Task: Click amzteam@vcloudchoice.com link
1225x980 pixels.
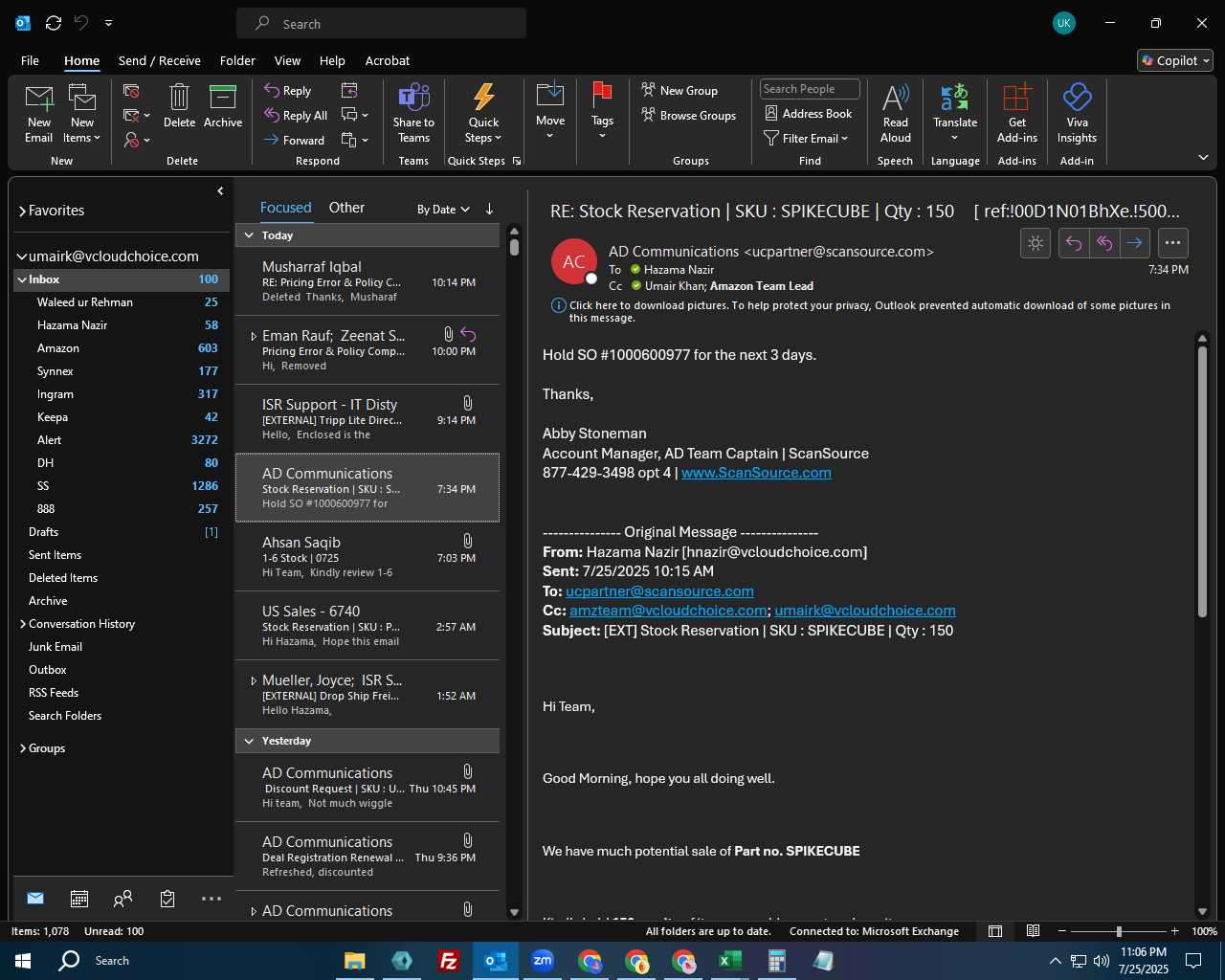Action: pos(668,611)
